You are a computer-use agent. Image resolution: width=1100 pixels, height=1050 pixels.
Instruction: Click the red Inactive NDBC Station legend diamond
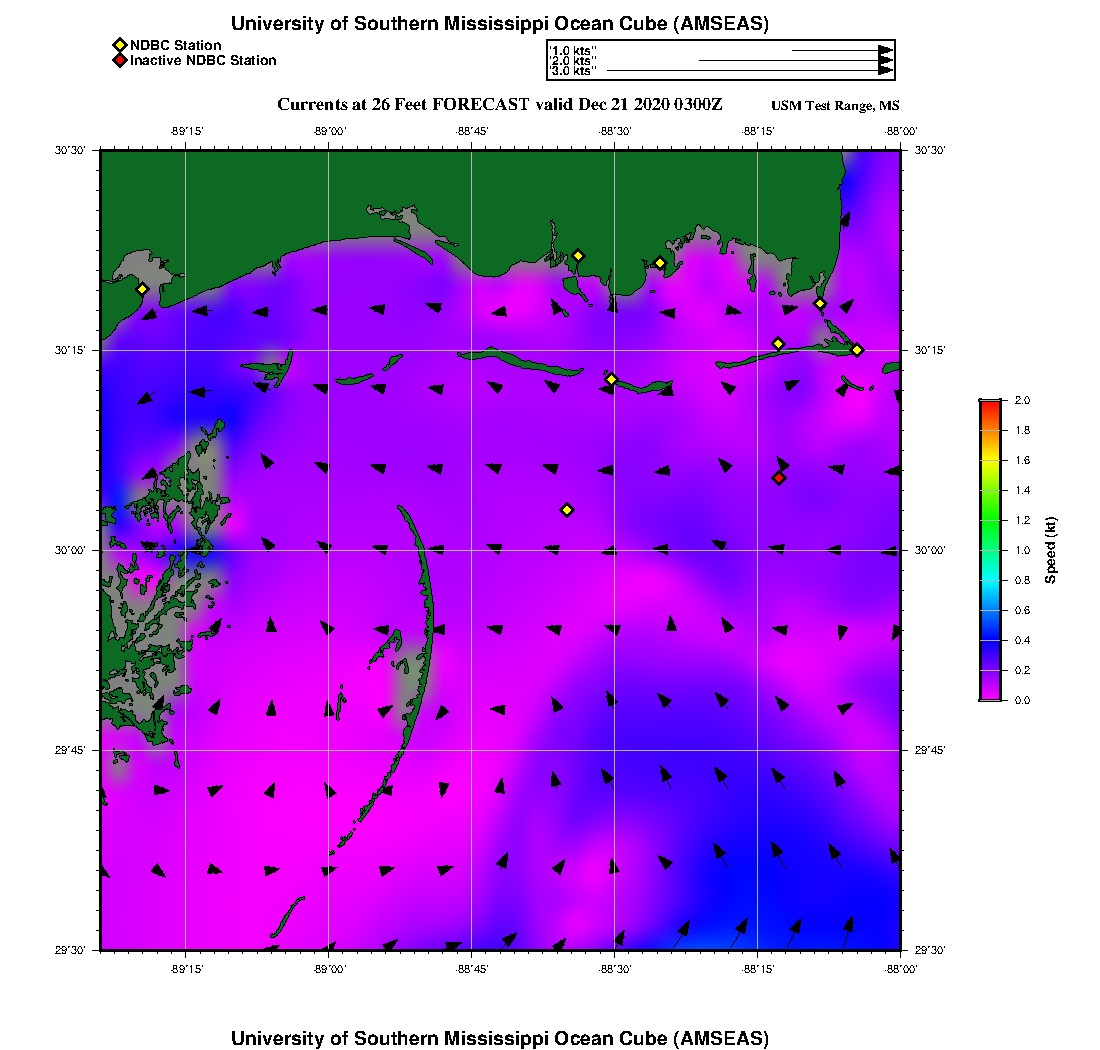(119, 61)
